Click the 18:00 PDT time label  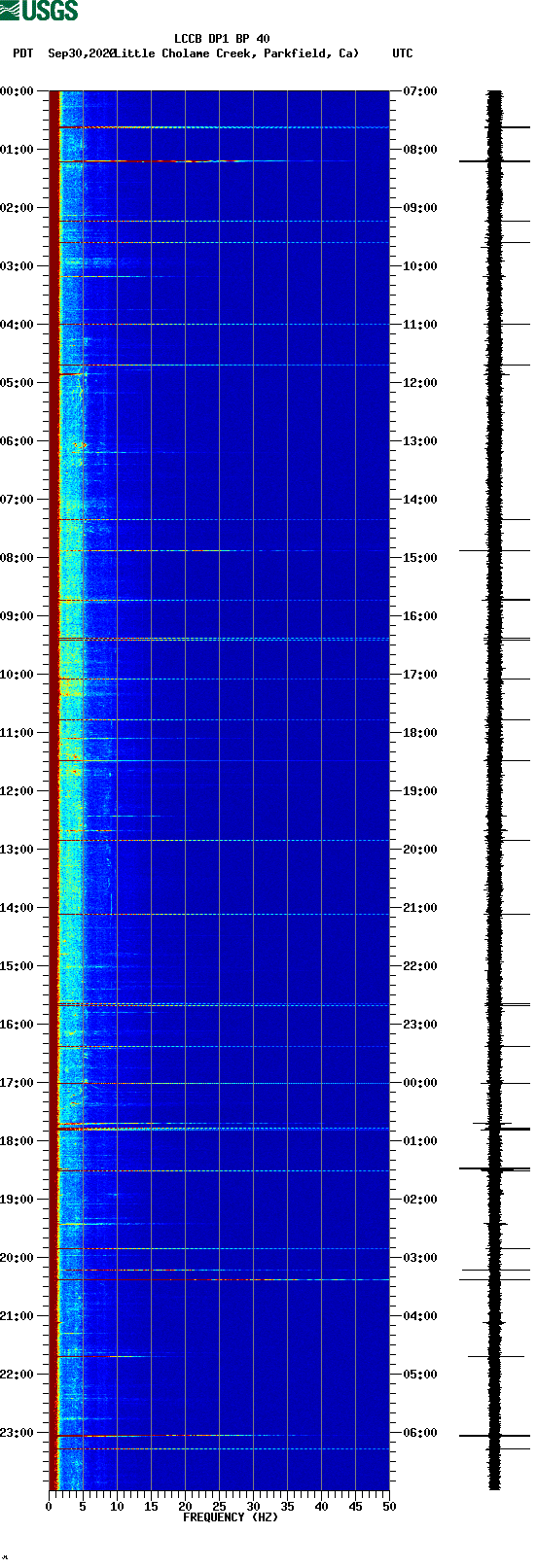click(18, 1141)
